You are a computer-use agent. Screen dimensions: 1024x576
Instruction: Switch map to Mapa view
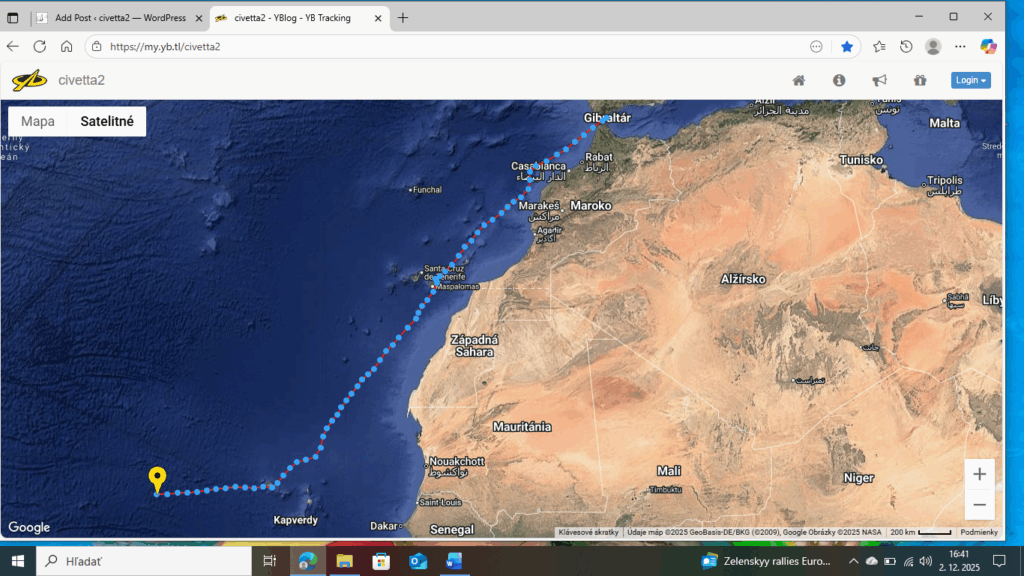38,121
